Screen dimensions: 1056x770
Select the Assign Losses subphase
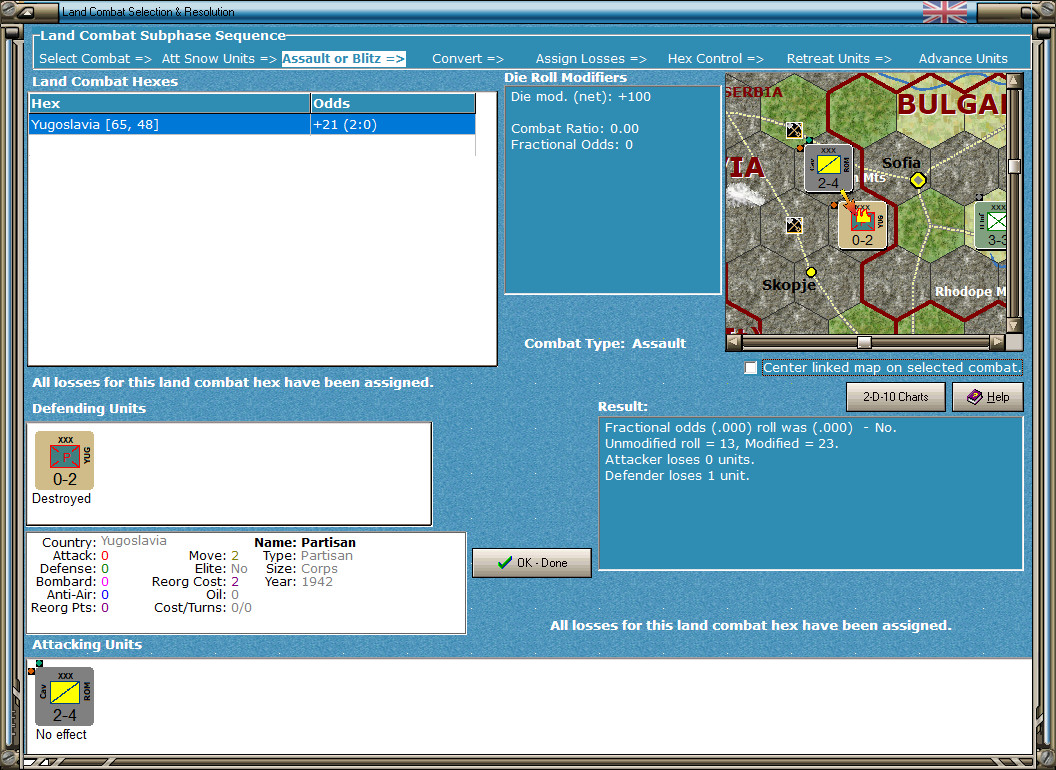pyautogui.click(x=591, y=59)
